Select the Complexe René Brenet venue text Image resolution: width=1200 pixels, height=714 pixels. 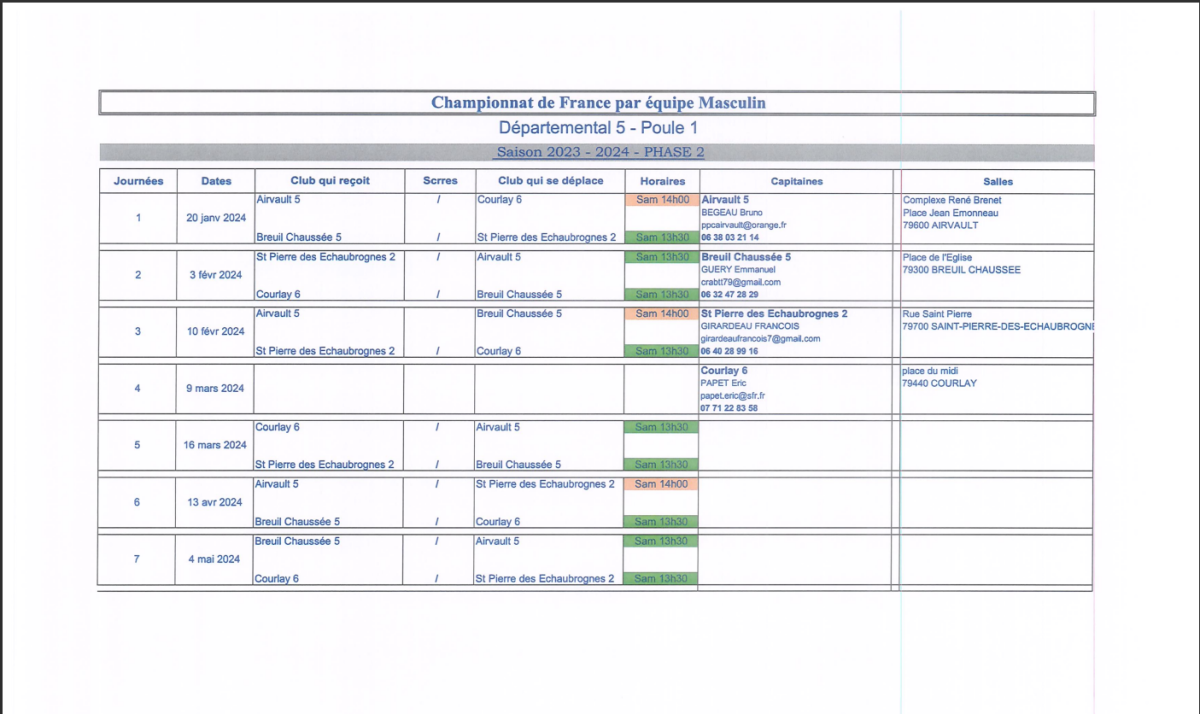coord(952,200)
